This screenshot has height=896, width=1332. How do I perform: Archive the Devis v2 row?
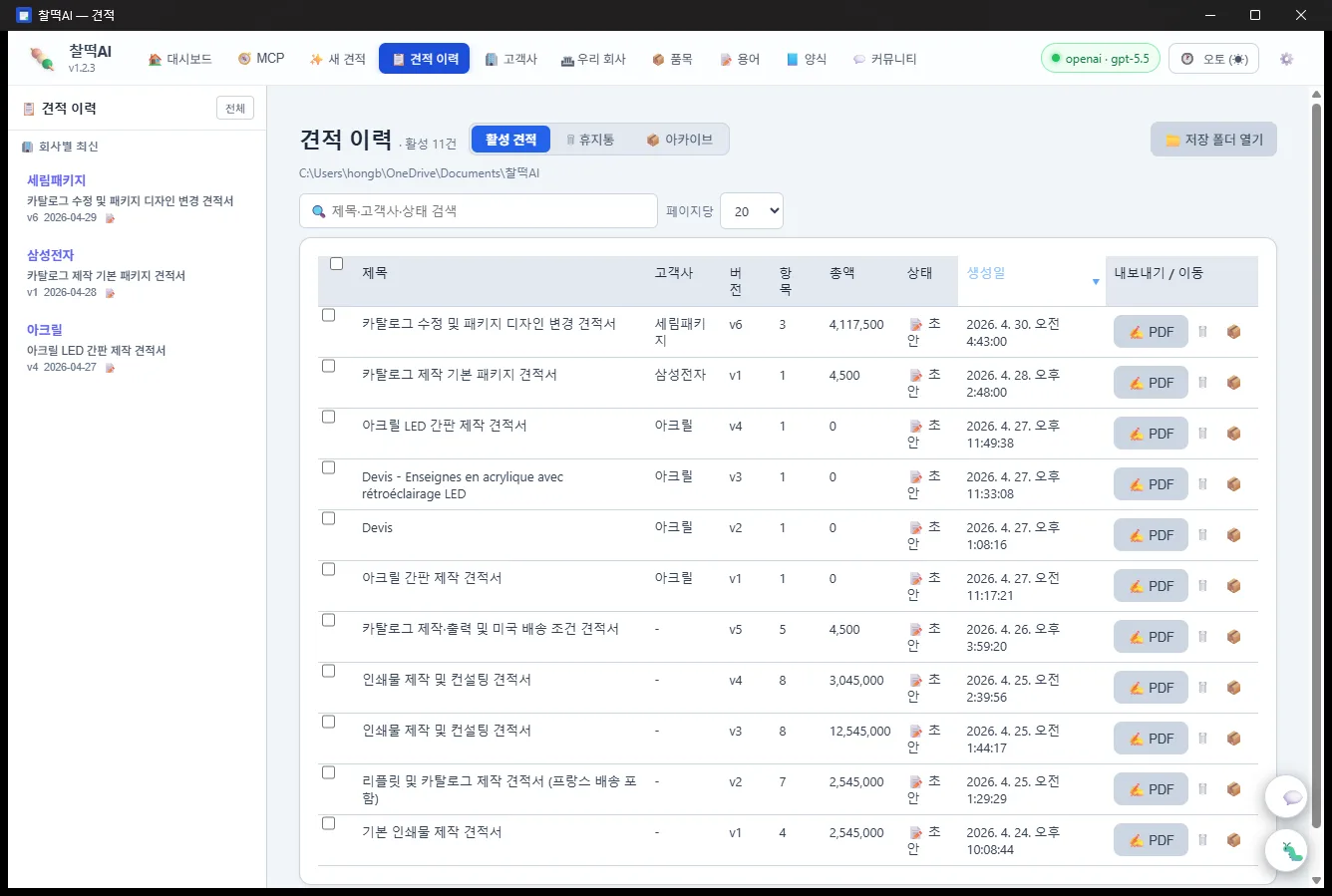pyautogui.click(x=1233, y=535)
